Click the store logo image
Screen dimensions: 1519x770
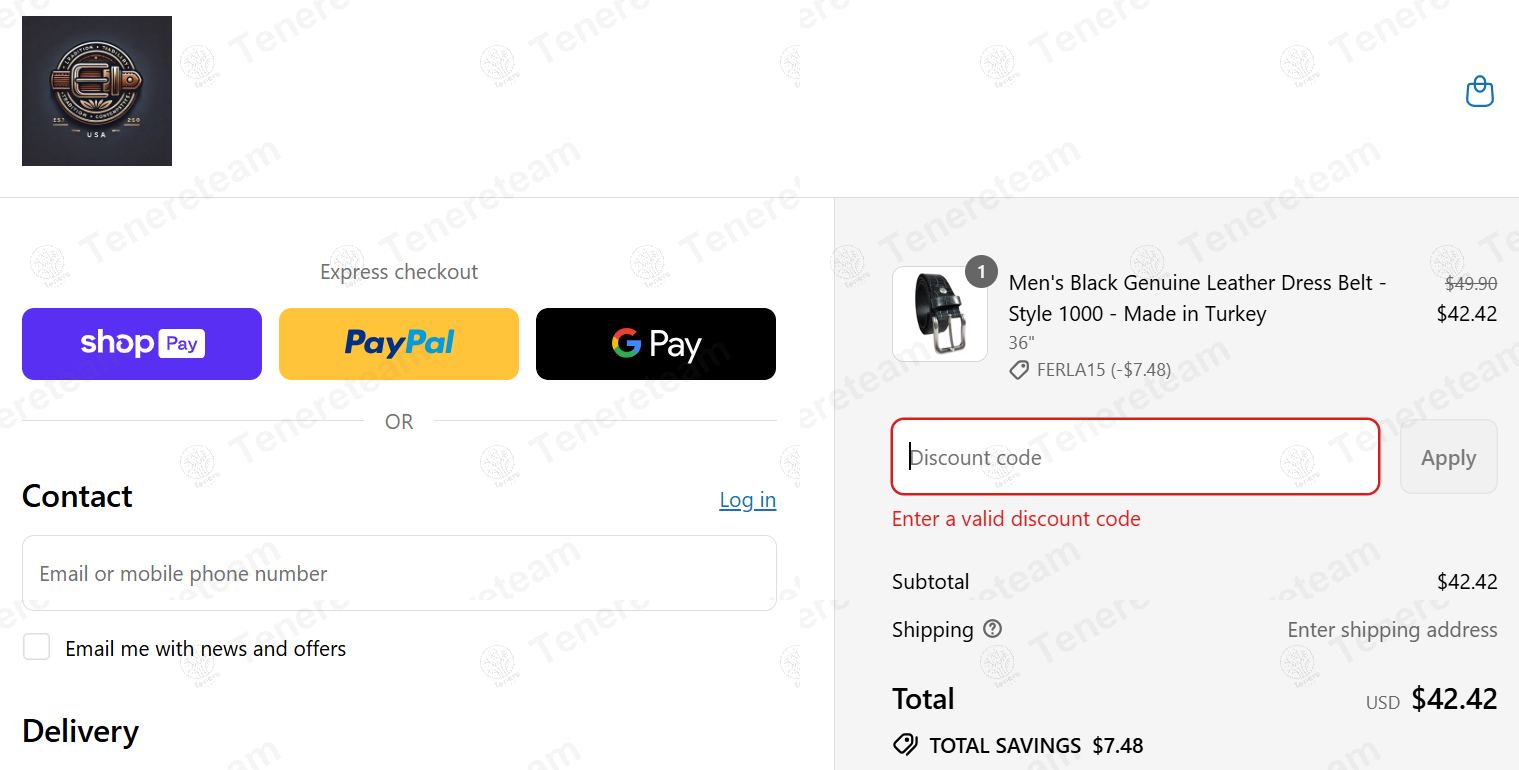(97, 91)
